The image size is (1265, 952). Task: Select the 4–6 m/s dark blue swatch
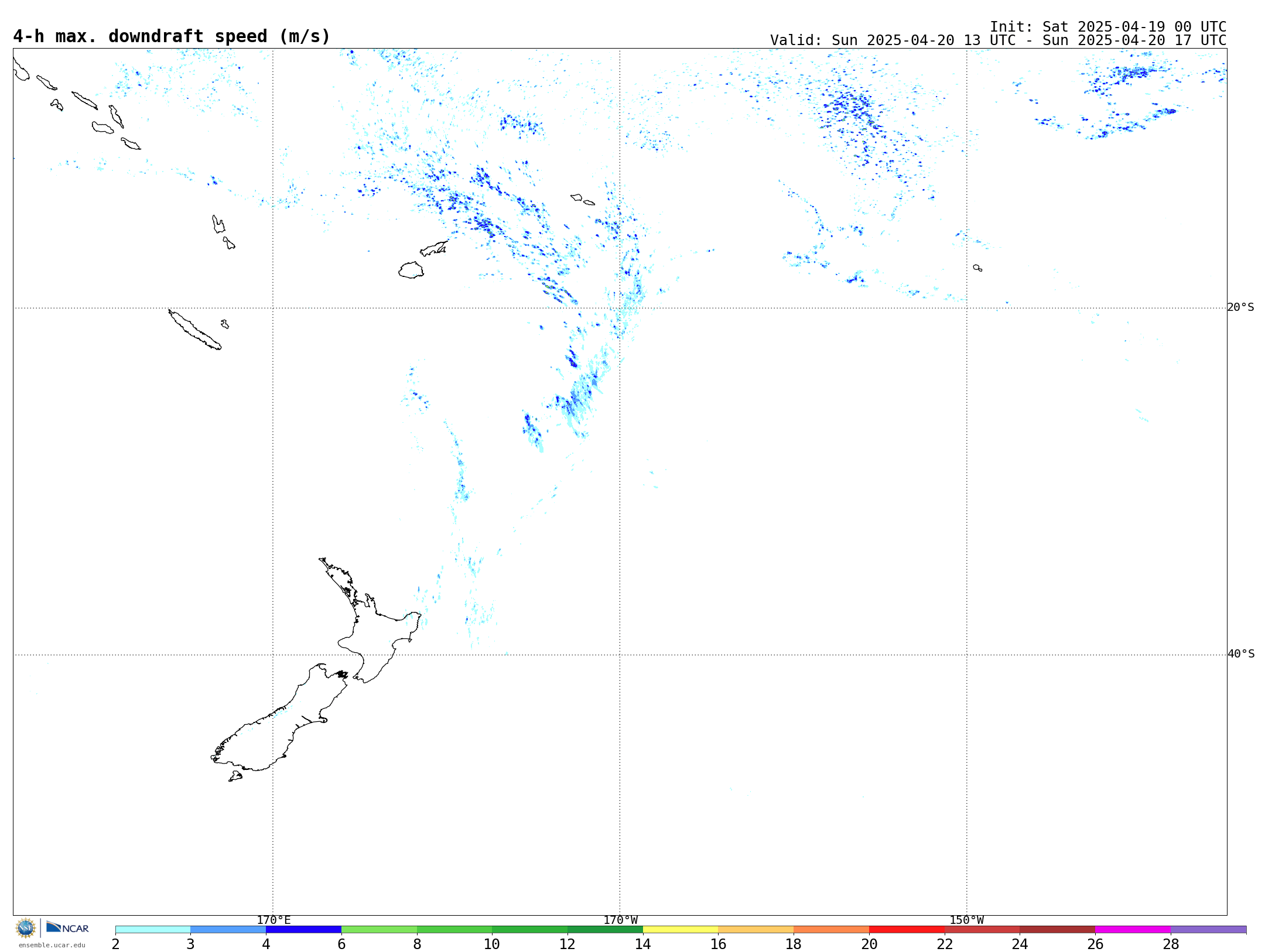303,930
